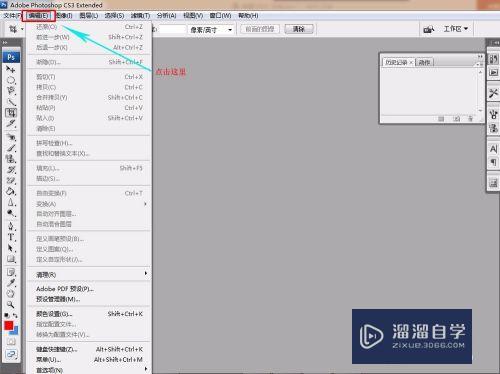Delete current state in History panel
This screenshot has width=500, height=374.
point(470,119)
